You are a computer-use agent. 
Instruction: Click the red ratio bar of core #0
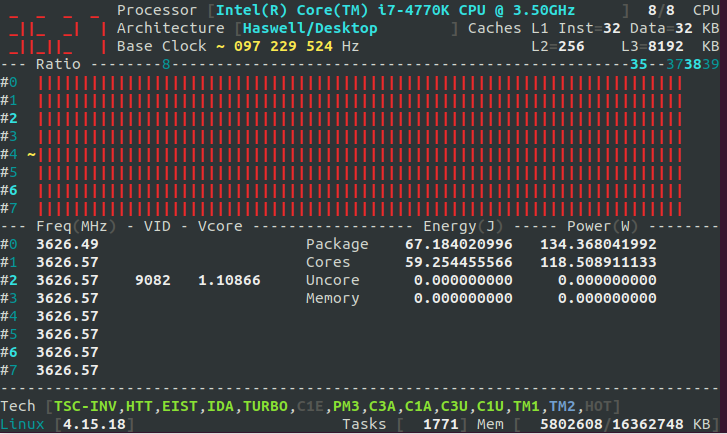[360, 83]
